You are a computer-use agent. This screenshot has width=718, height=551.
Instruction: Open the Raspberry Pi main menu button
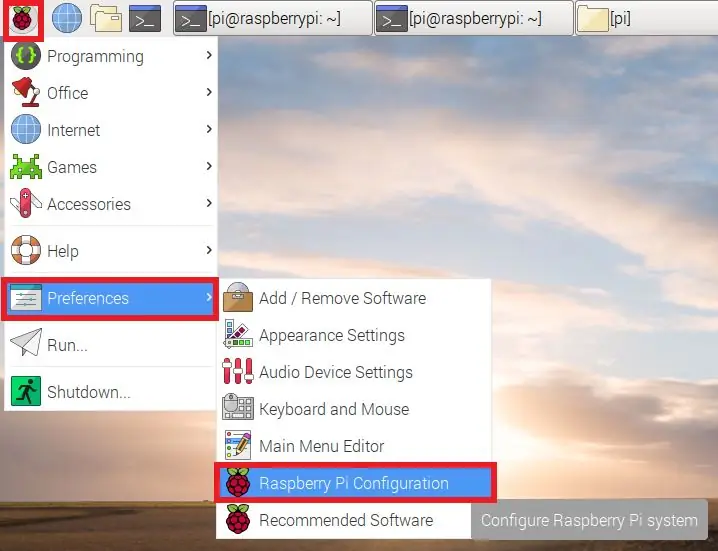pos(22,19)
